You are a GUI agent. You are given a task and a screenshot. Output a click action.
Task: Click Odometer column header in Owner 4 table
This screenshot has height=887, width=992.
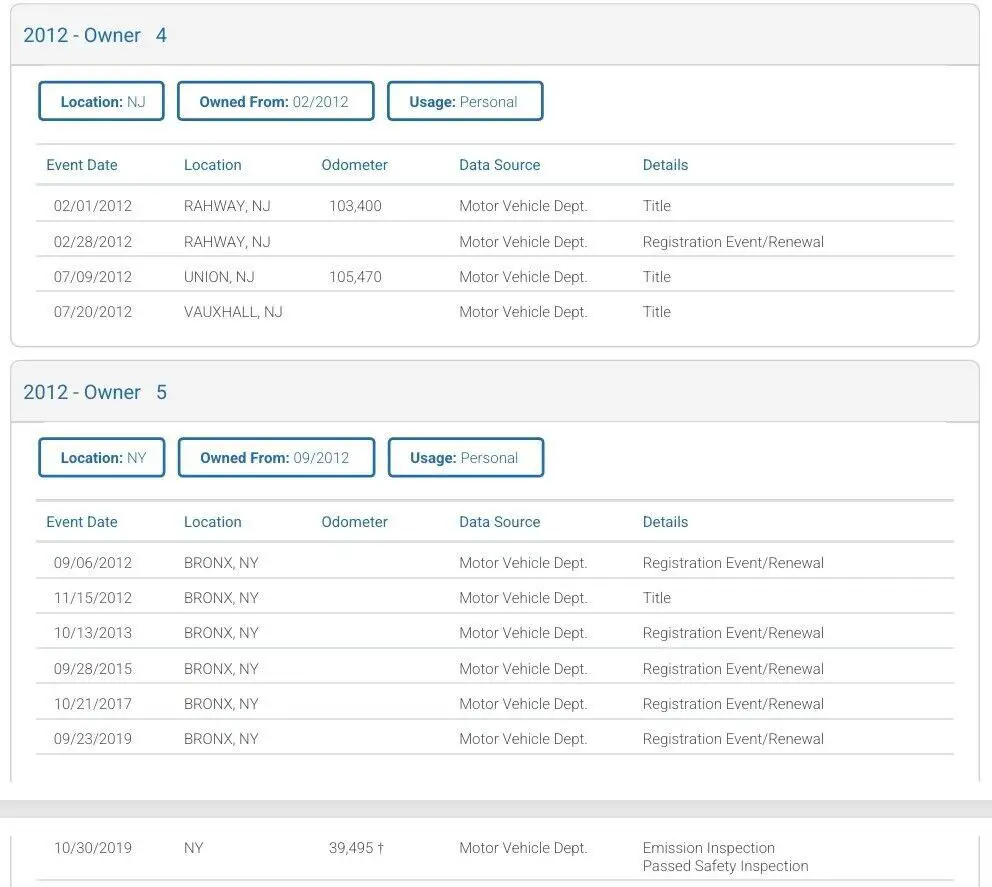pyautogui.click(x=354, y=165)
